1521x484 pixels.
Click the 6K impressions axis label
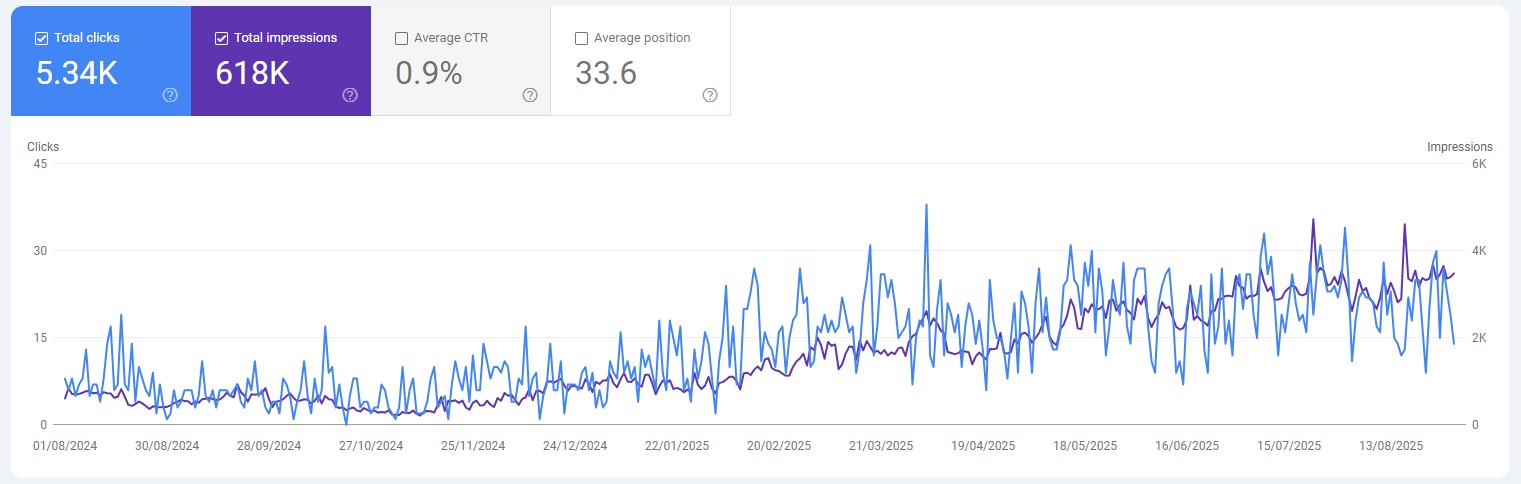[1479, 164]
